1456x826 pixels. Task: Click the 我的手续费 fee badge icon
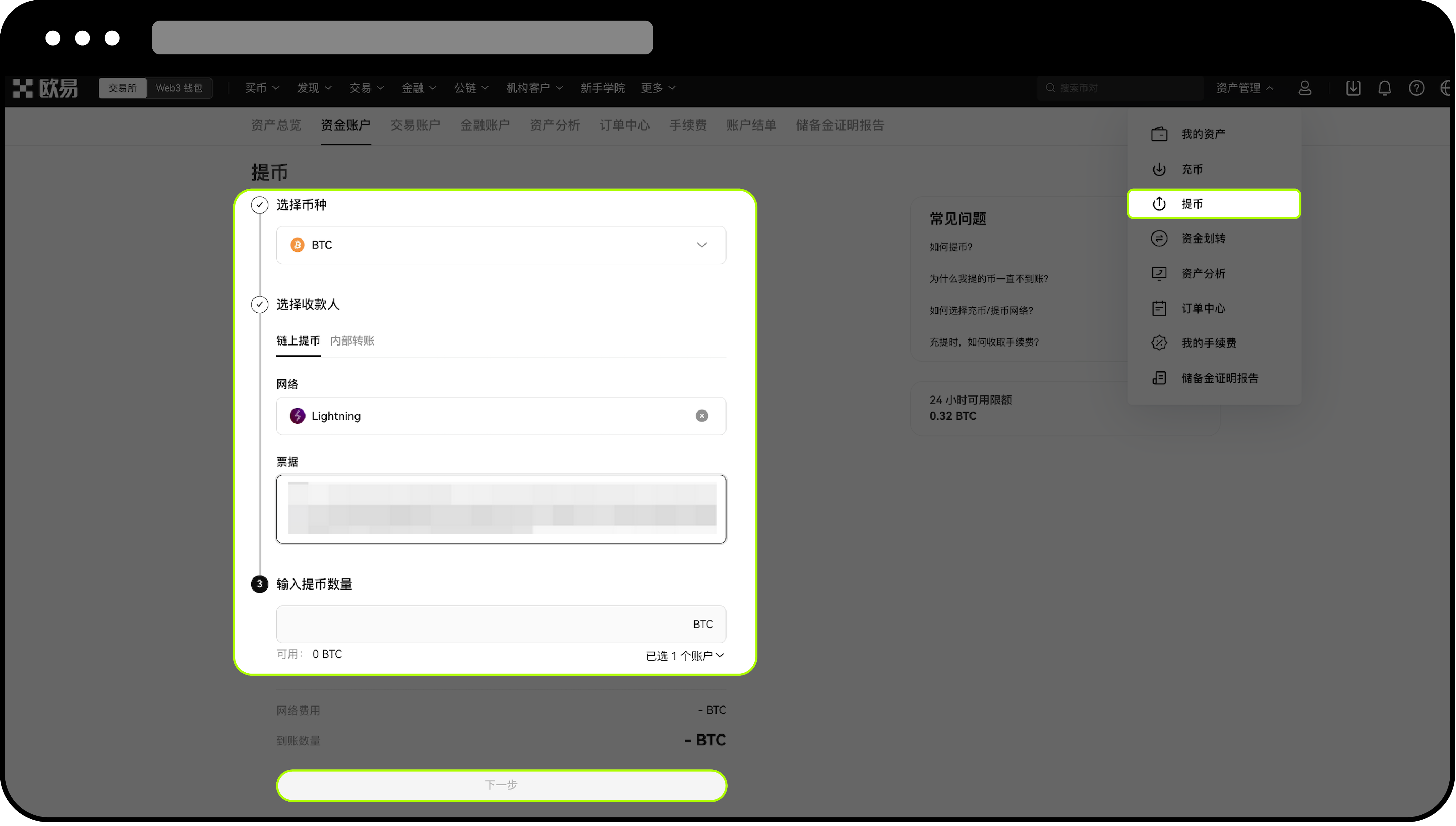[x=1159, y=343]
